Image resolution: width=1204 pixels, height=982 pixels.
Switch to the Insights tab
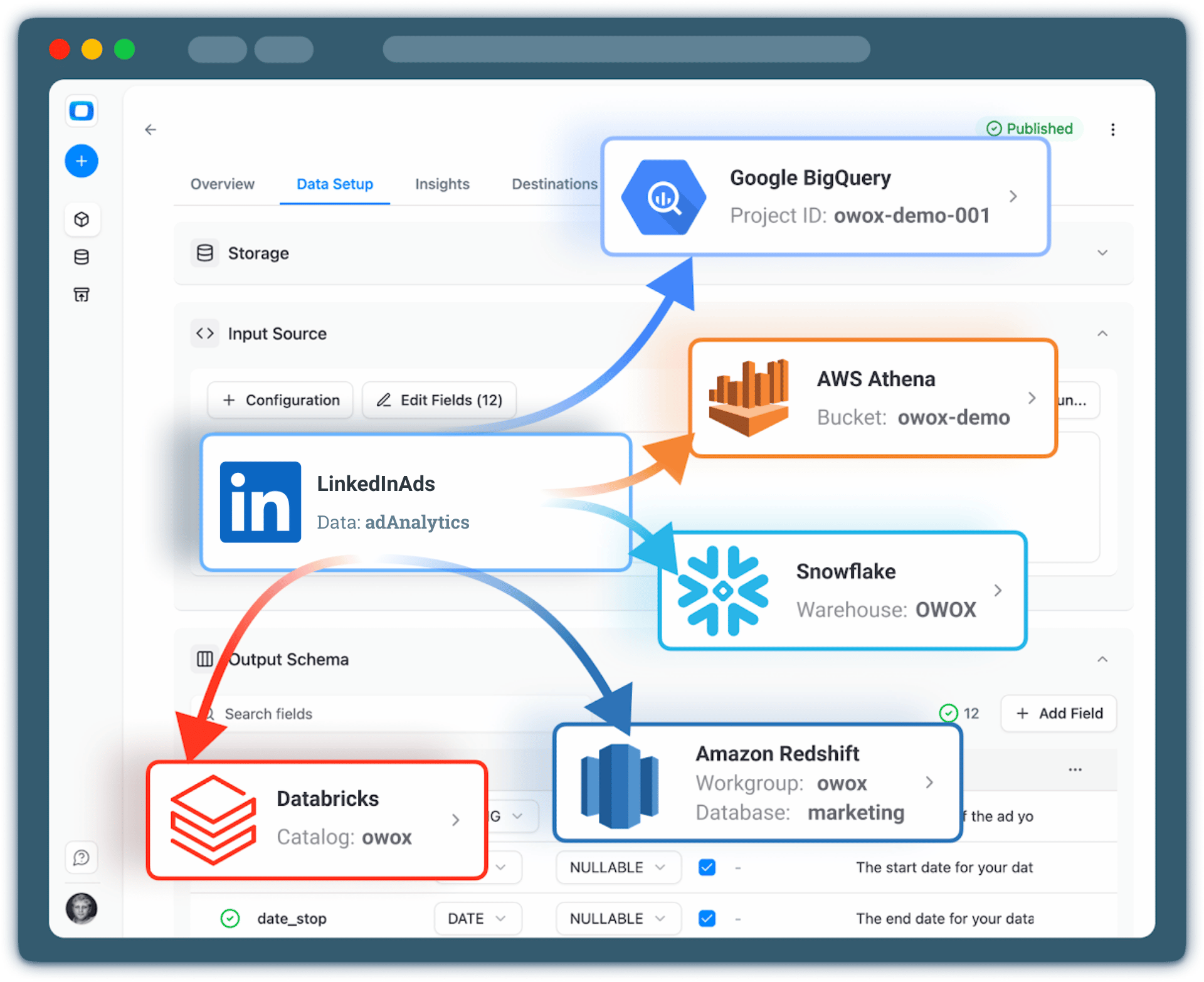tap(442, 184)
